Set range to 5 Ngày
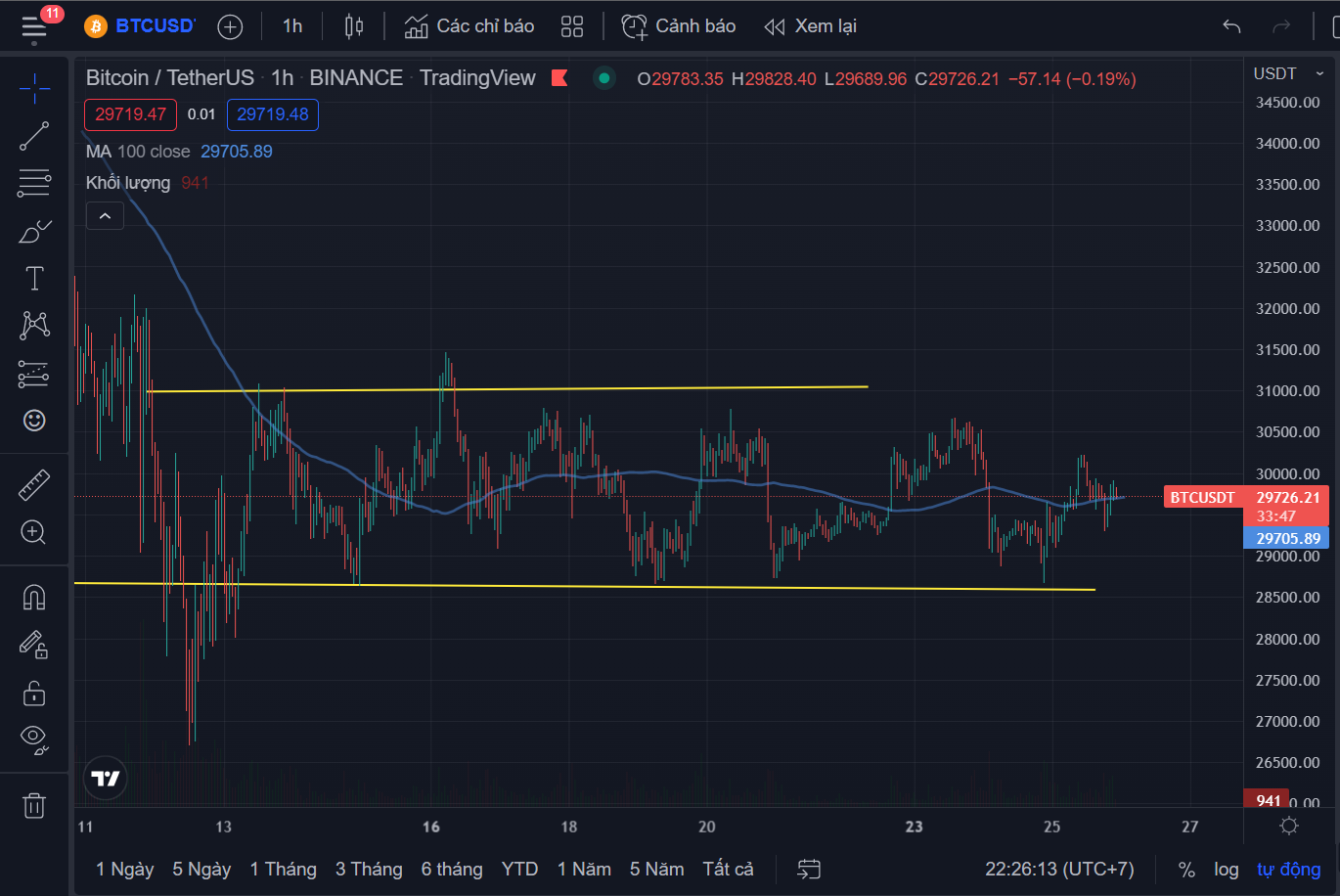 click(x=201, y=869)
